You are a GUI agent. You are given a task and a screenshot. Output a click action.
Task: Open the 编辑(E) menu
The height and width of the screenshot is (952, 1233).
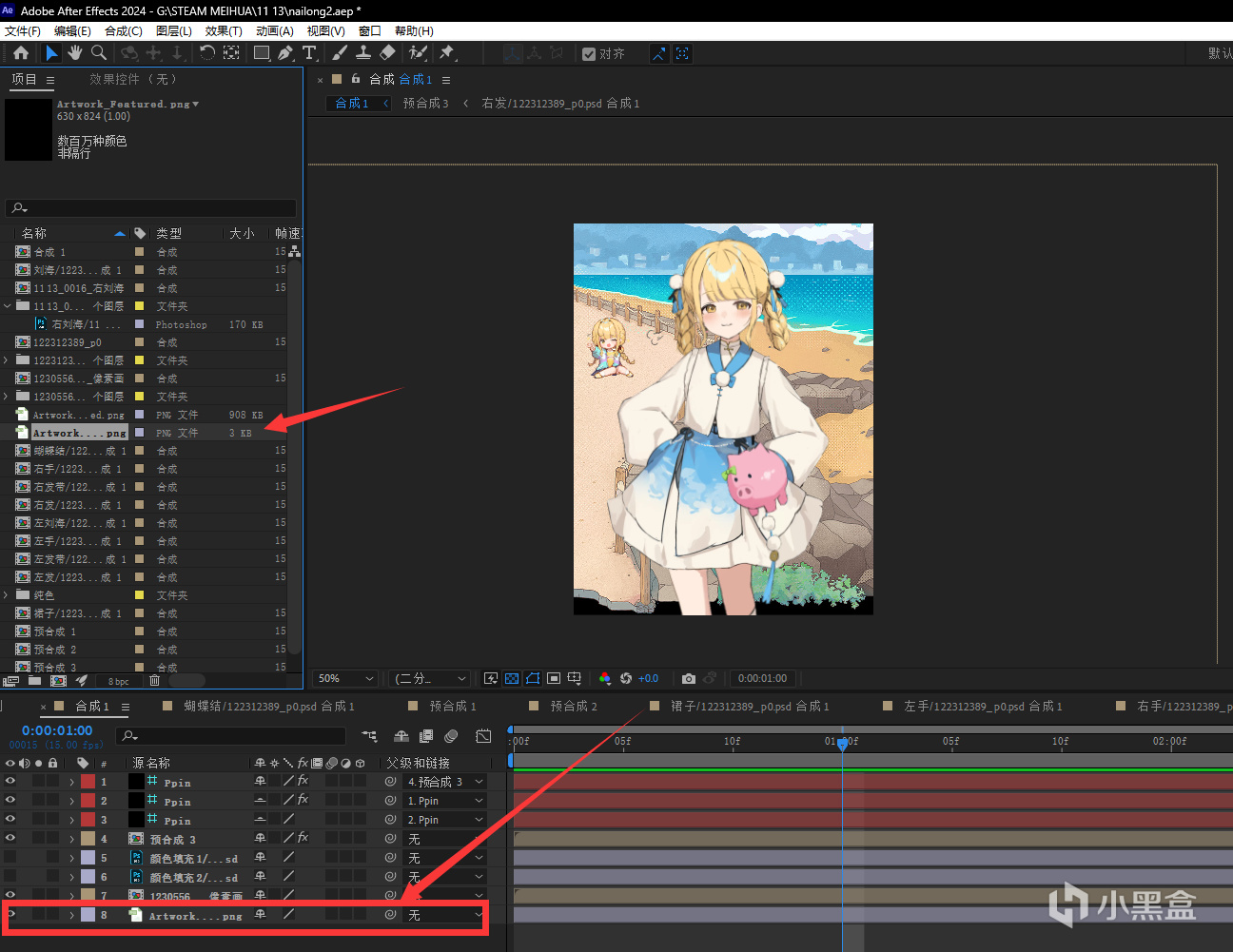72,31
